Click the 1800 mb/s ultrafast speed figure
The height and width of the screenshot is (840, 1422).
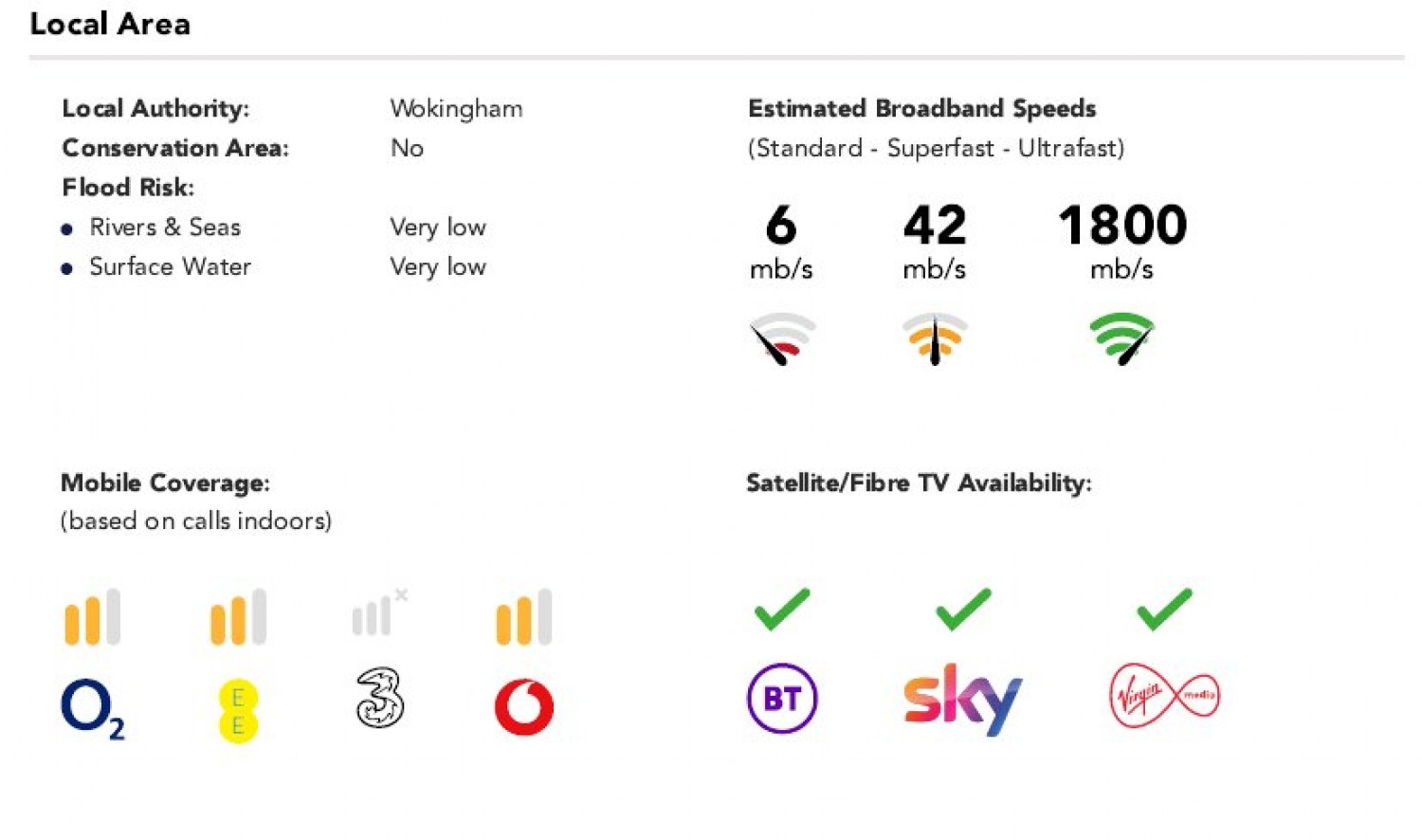[x=1122, y=226]
